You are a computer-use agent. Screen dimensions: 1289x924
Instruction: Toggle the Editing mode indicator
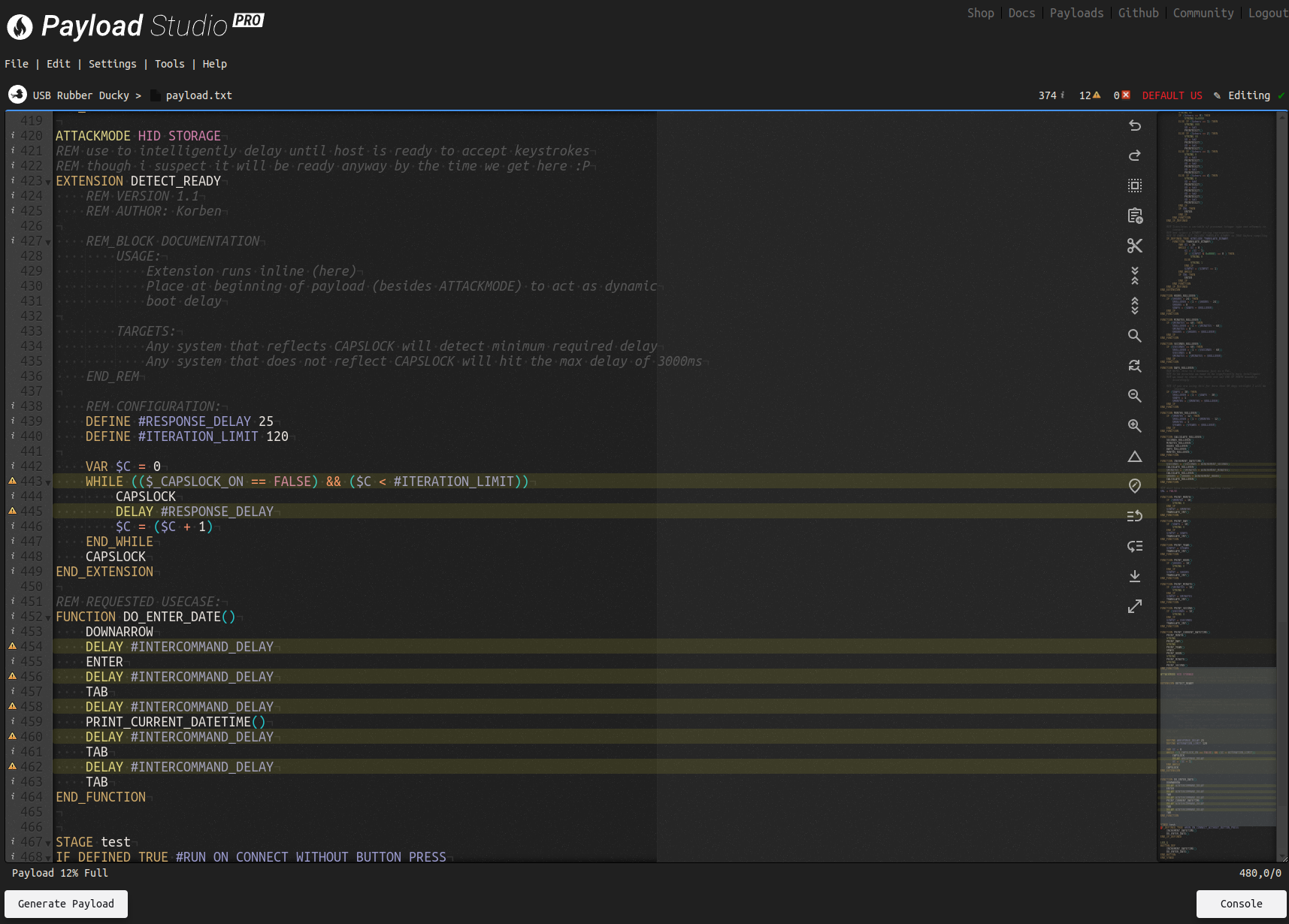pos(1248,95)
